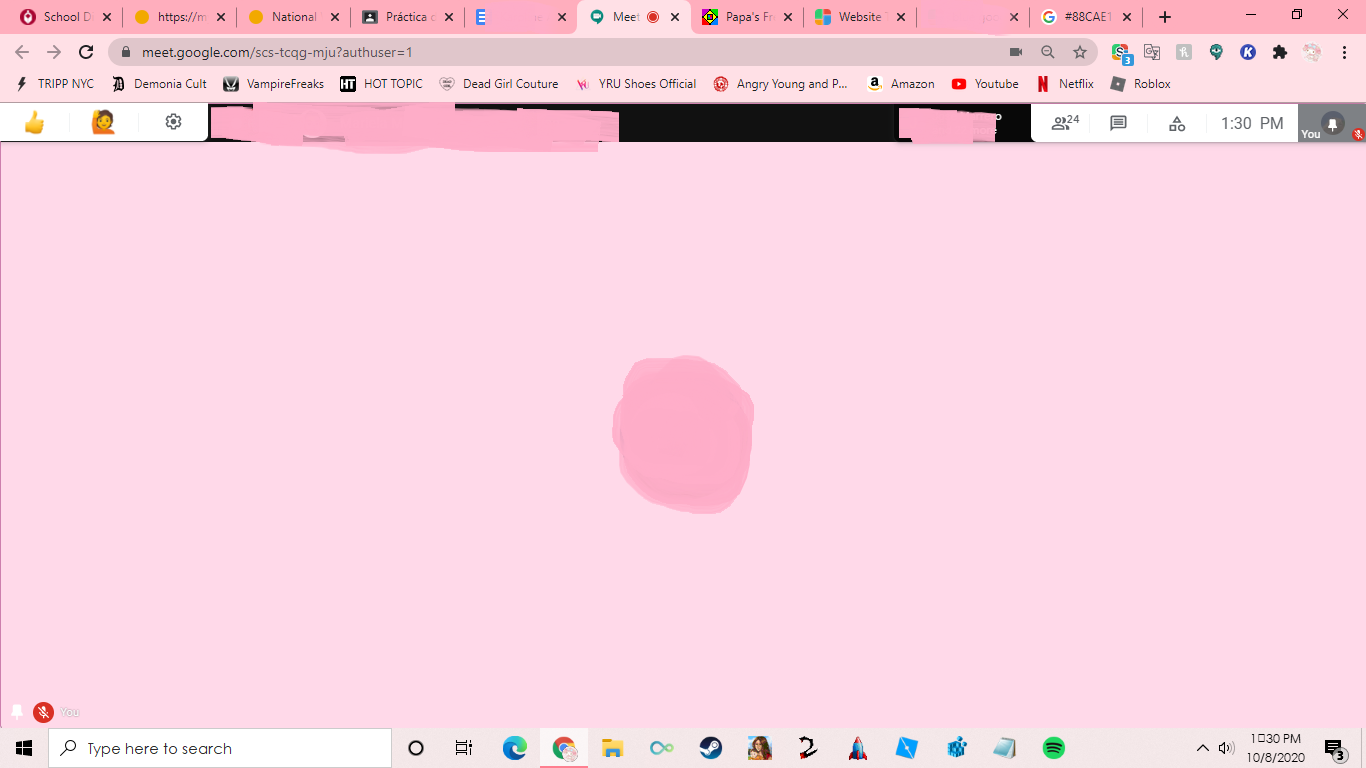The image size is (1366, 768).
Task: Toggle camera permission icon in address bar
Action: [x=1016, y=52]
